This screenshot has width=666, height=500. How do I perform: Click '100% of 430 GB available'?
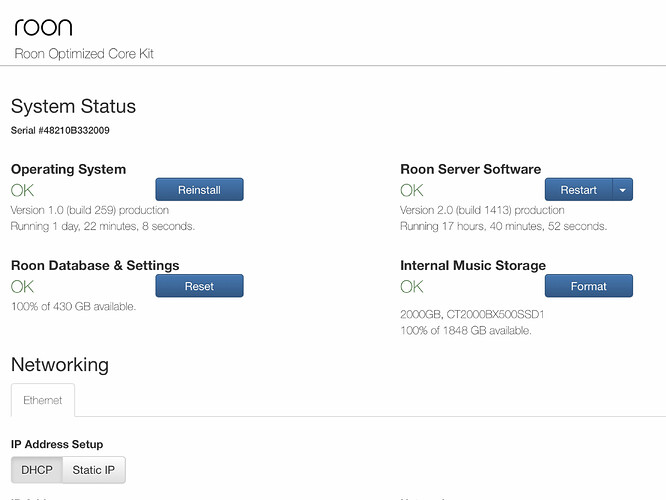73,306
